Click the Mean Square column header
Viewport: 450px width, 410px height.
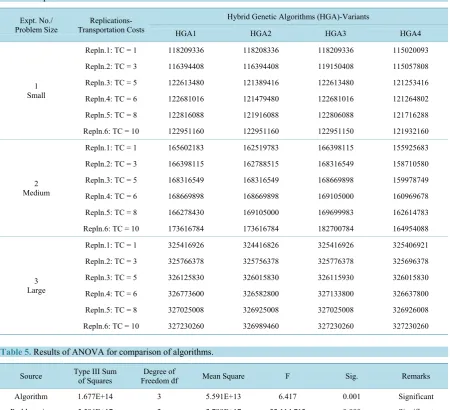tap(223, 376)
